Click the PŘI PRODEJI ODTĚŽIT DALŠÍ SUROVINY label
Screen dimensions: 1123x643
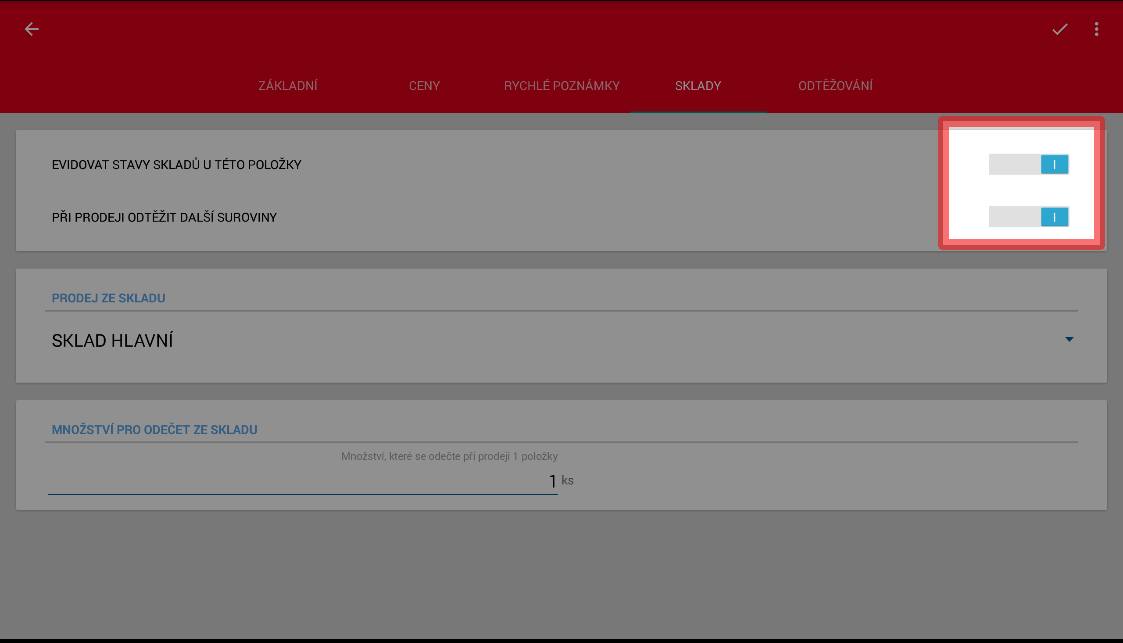164,218
